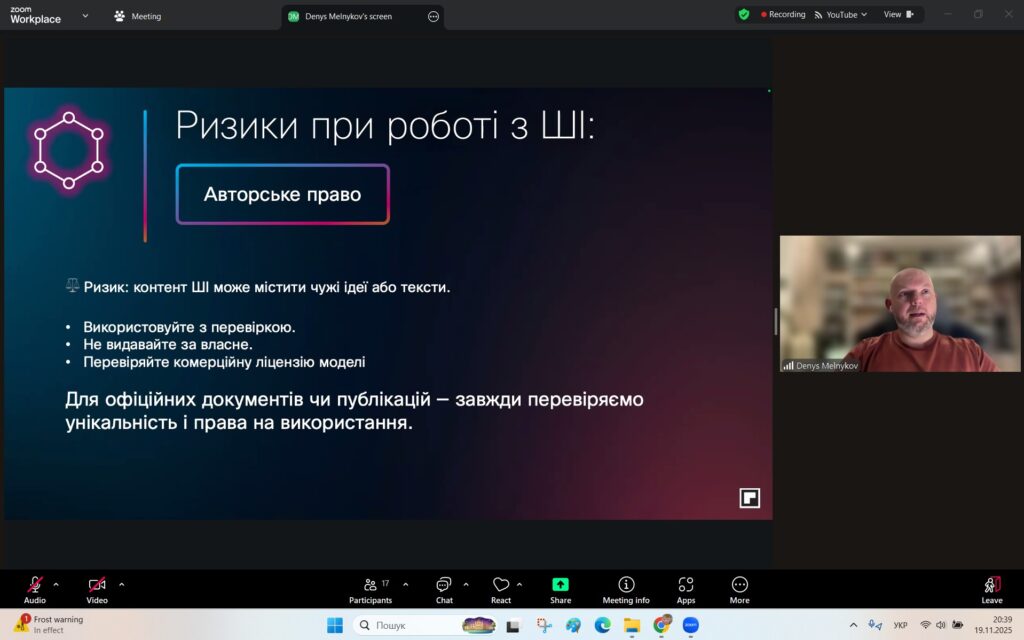This screenshot has height=640, width=1024.
Task: Switch to the Meeting tab
Action: coord(138,16)
